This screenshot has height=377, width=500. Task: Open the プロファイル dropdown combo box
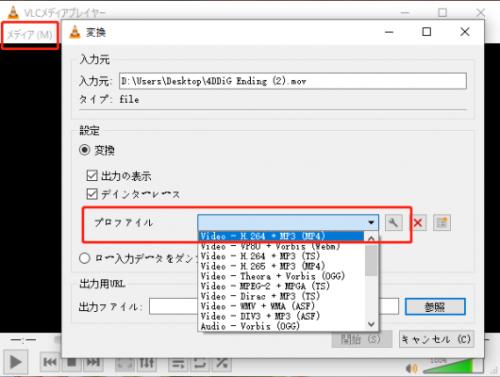coord(288,222)
